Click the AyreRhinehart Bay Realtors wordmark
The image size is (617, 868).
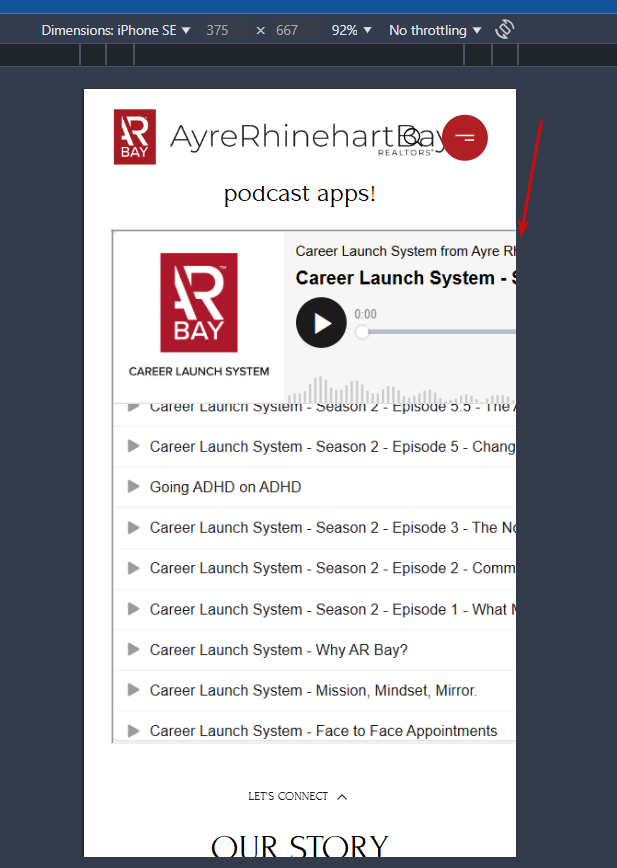[x=307, y=138]
